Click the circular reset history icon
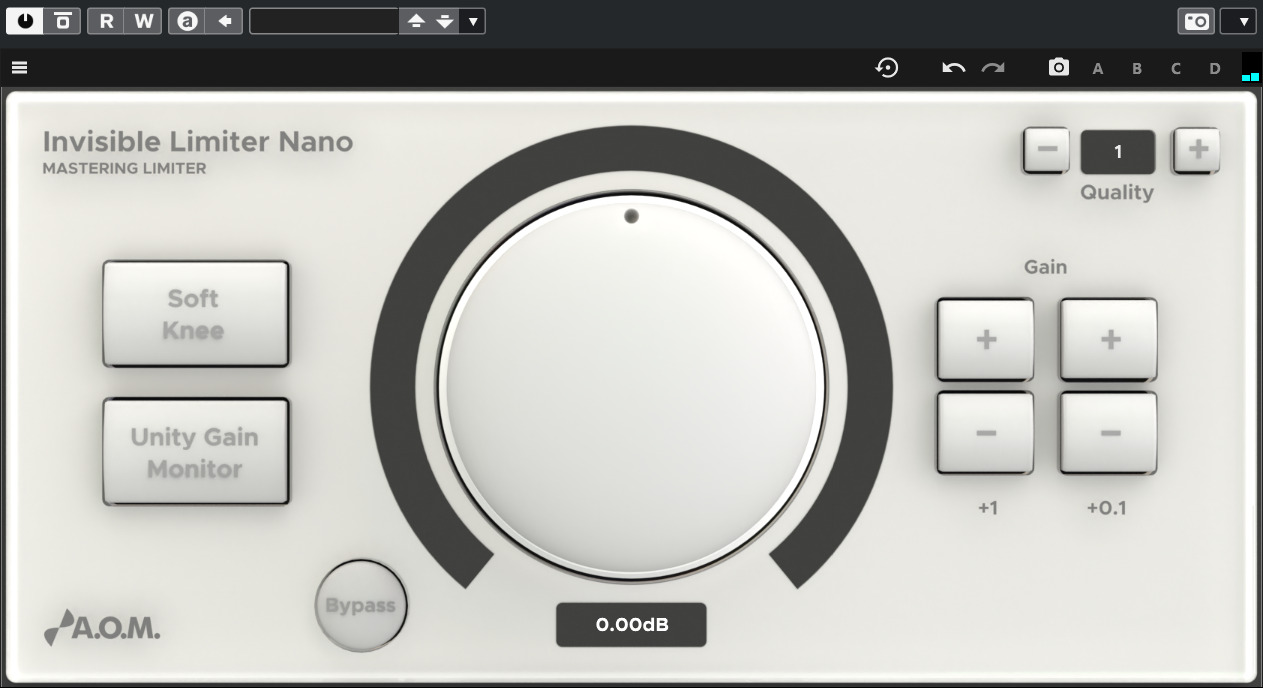 [887, 68]
